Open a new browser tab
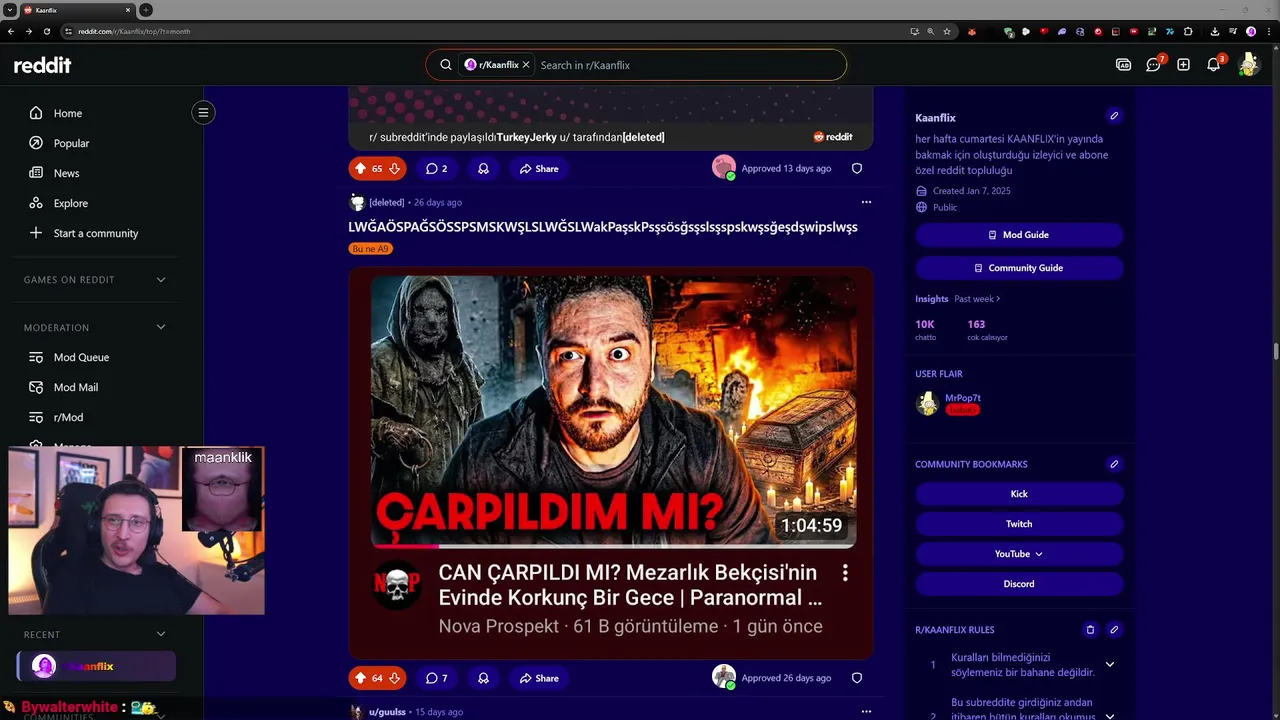Screen dimensions: 1280x720 [x=146, y=10]
